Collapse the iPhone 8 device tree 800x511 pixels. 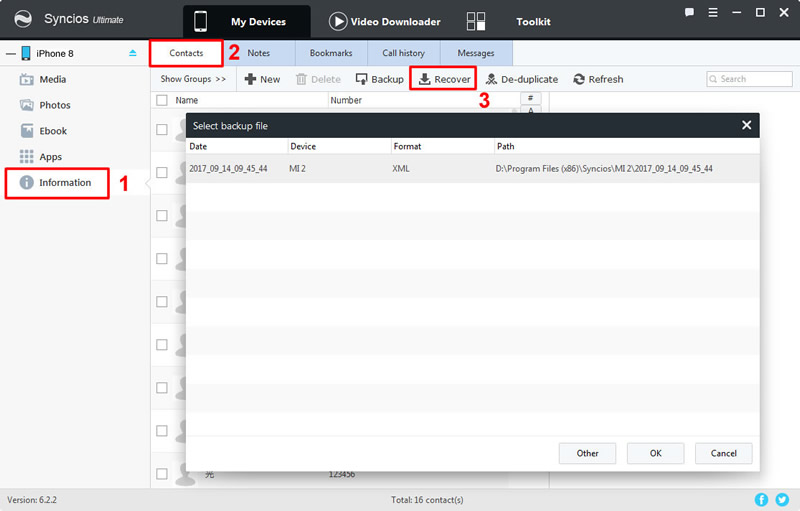tap(11, 54)
